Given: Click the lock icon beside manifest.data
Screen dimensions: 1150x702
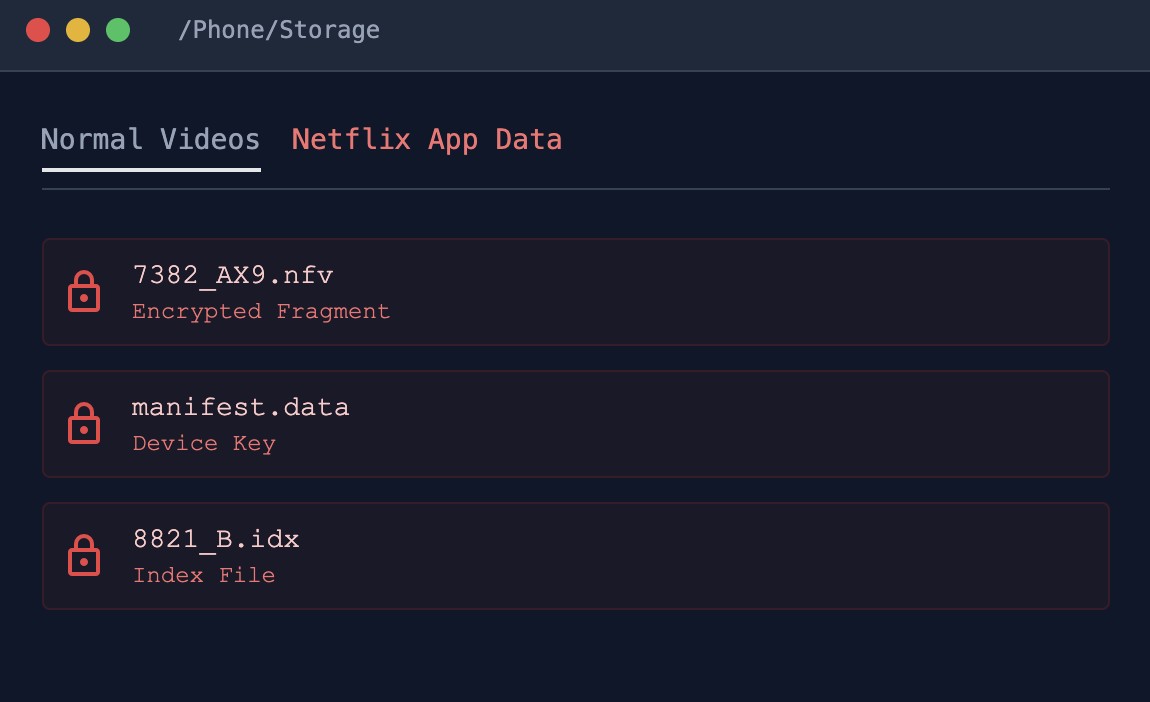Looking at the screenshot, I should click(x=85, y=424).
